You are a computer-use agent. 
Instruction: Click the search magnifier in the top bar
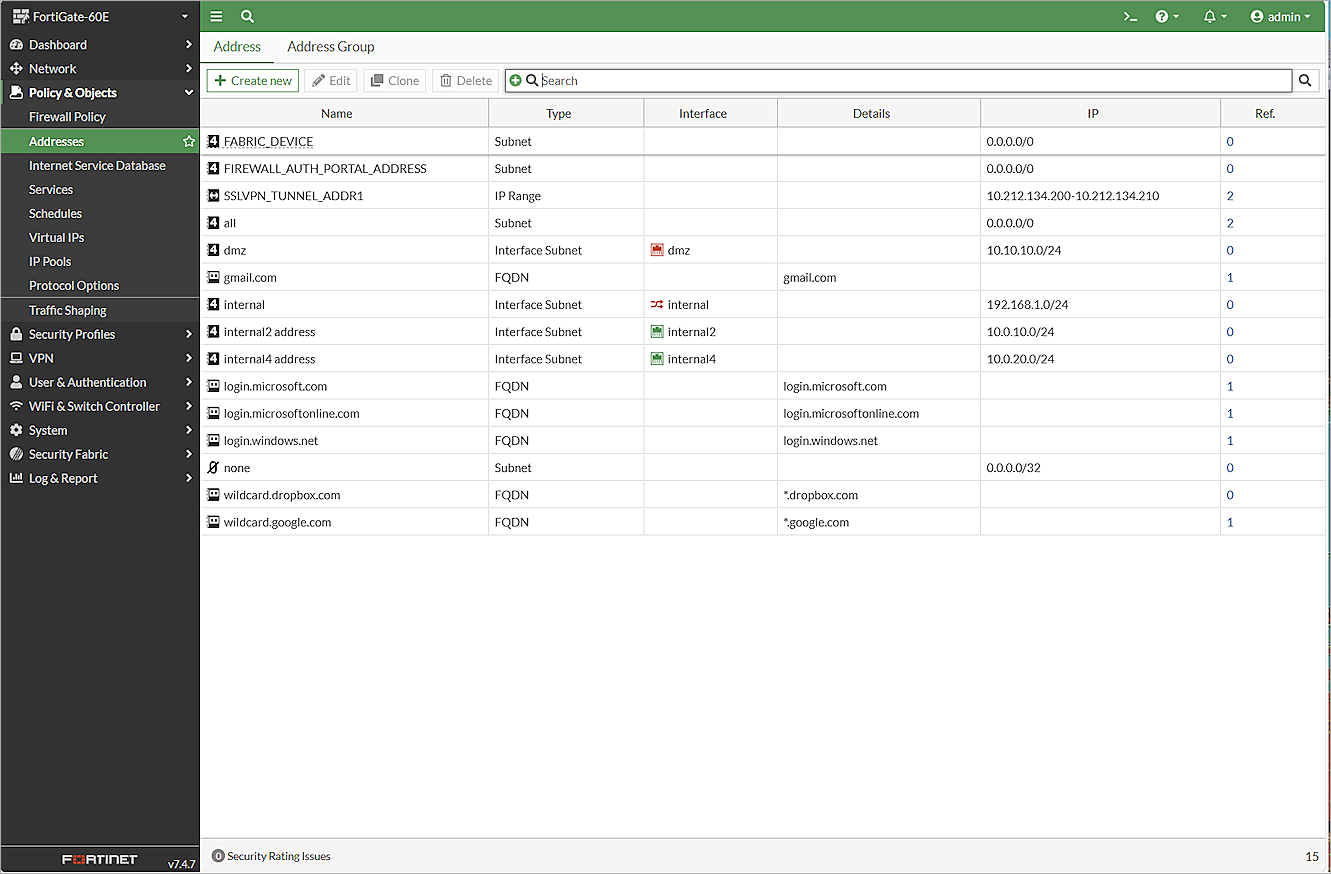(246, 16)
